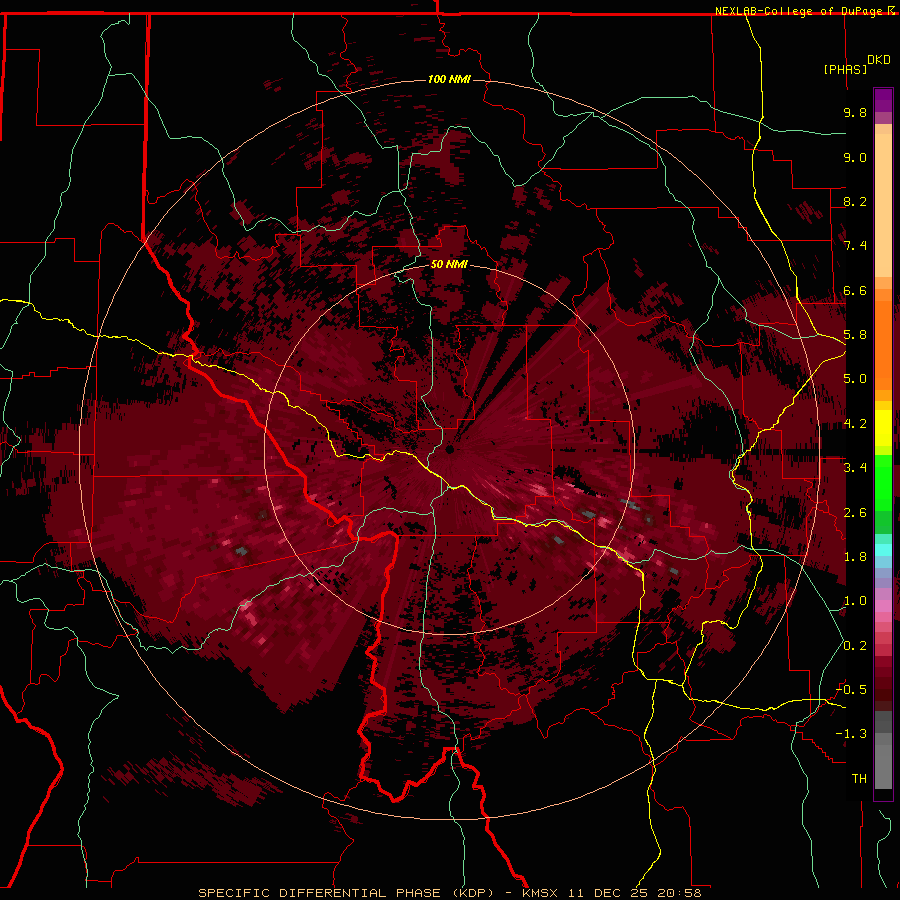Viewport: 900px width, 900px height.
Task: Click the 9.0 legend value
Action: coord(855,157)
